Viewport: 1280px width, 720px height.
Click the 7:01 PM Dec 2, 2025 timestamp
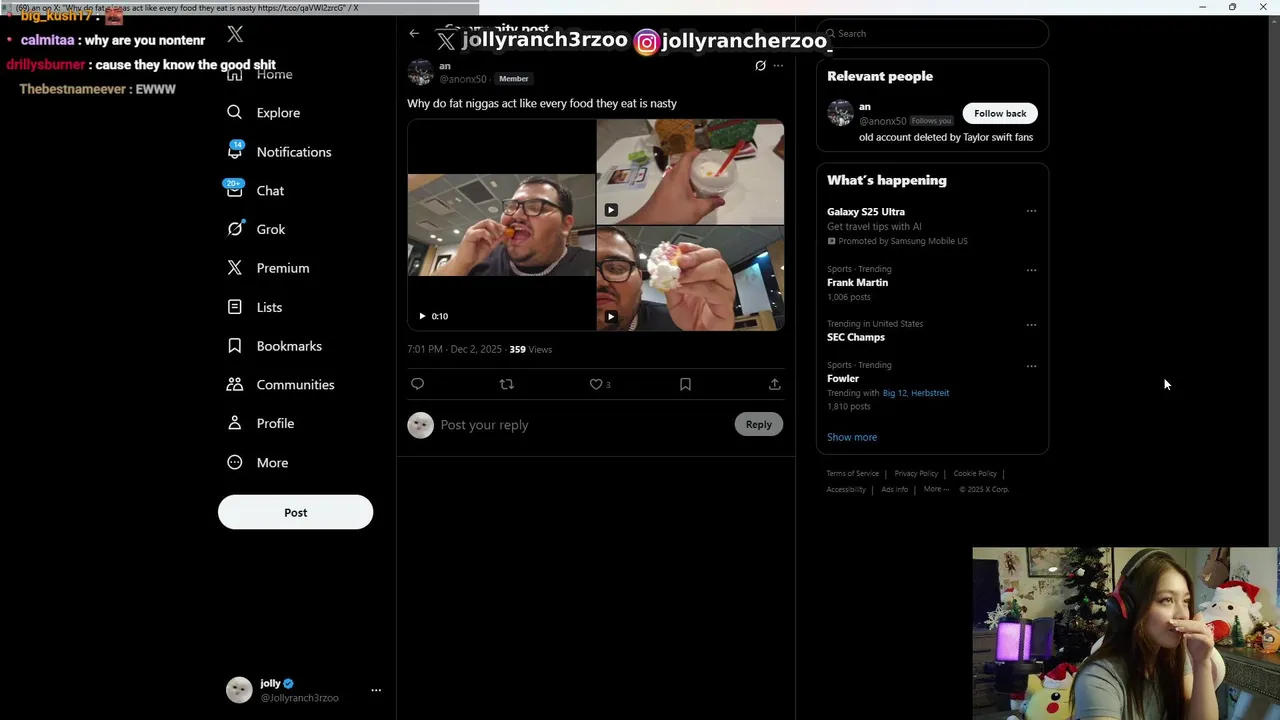(454, 350)
